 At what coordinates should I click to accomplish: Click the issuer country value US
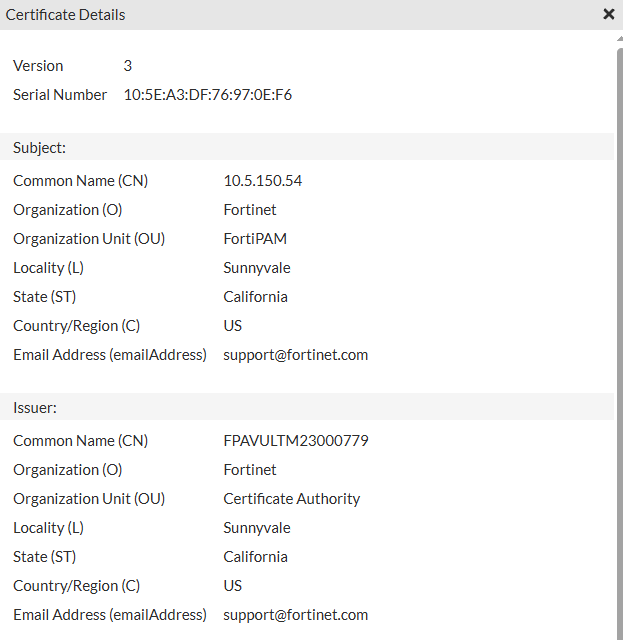tap(233, 586)
